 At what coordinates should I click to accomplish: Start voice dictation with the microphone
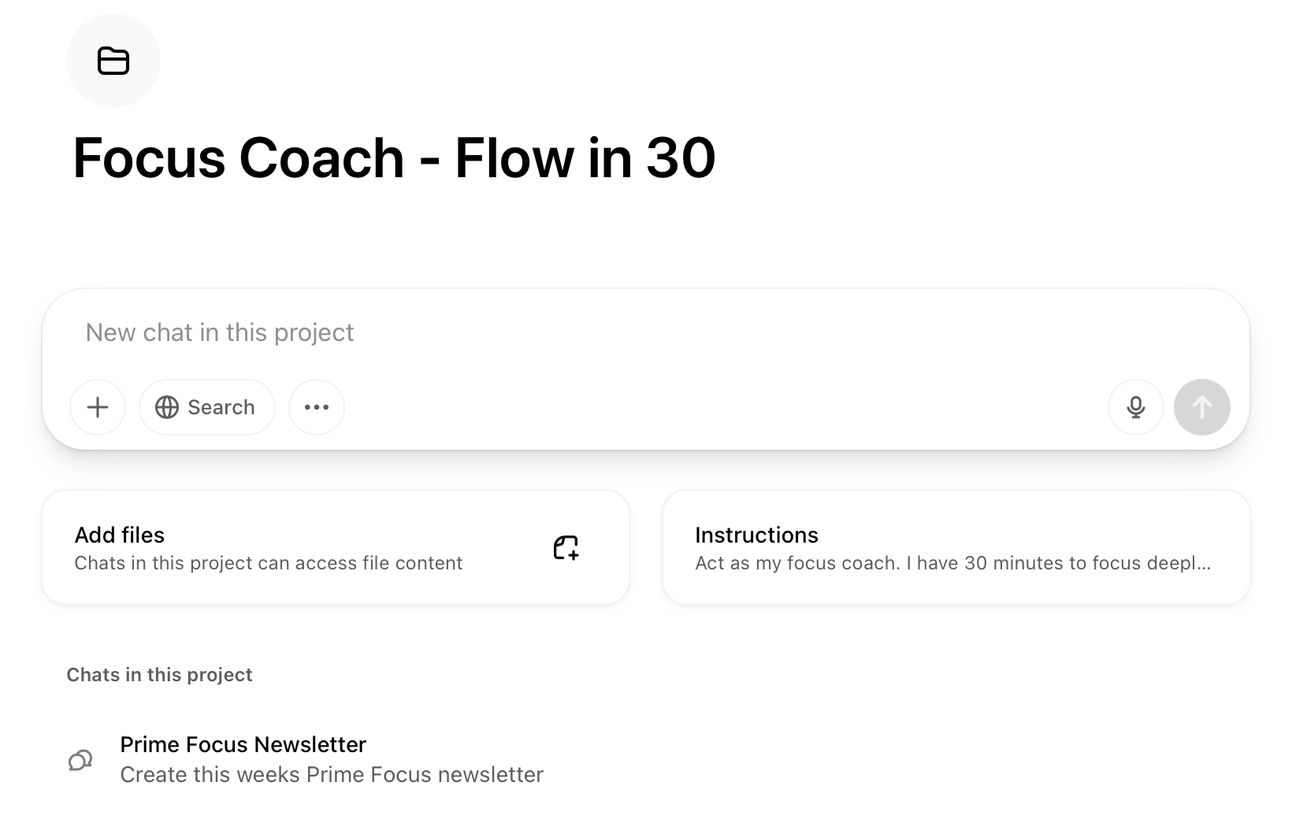(x=1135, y=407)
